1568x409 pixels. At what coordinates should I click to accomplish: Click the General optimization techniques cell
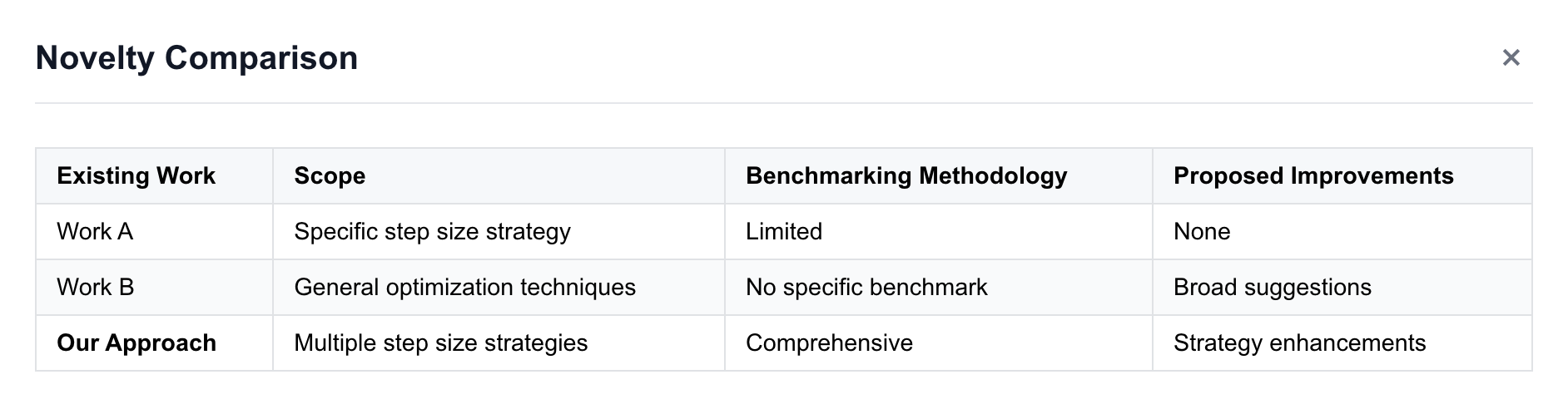pyautogui.click(x=464, y=288)
